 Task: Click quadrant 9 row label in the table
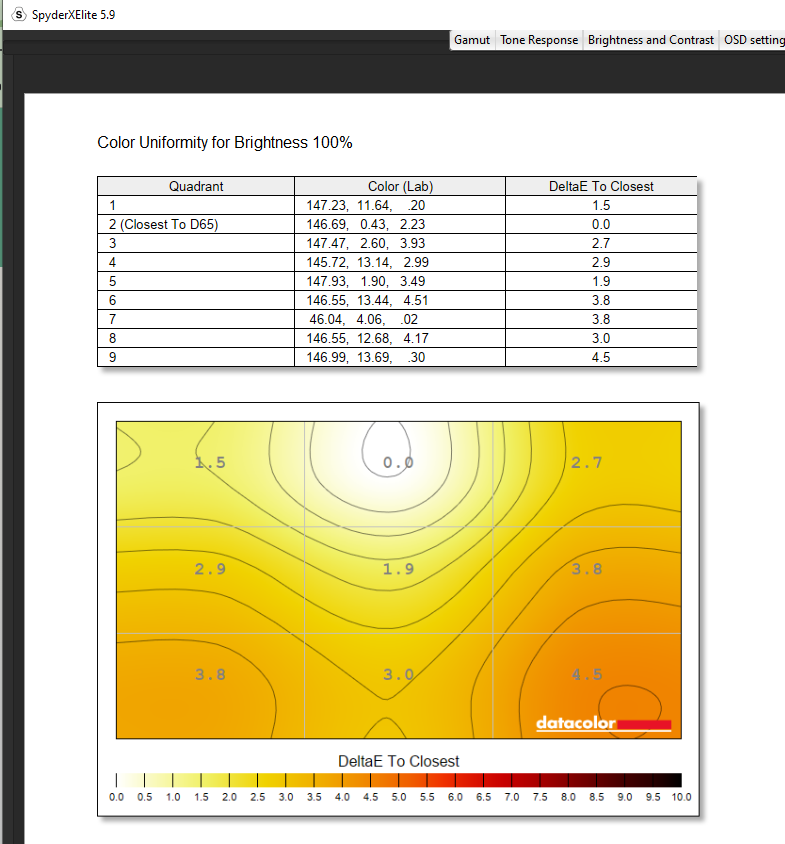113,357
